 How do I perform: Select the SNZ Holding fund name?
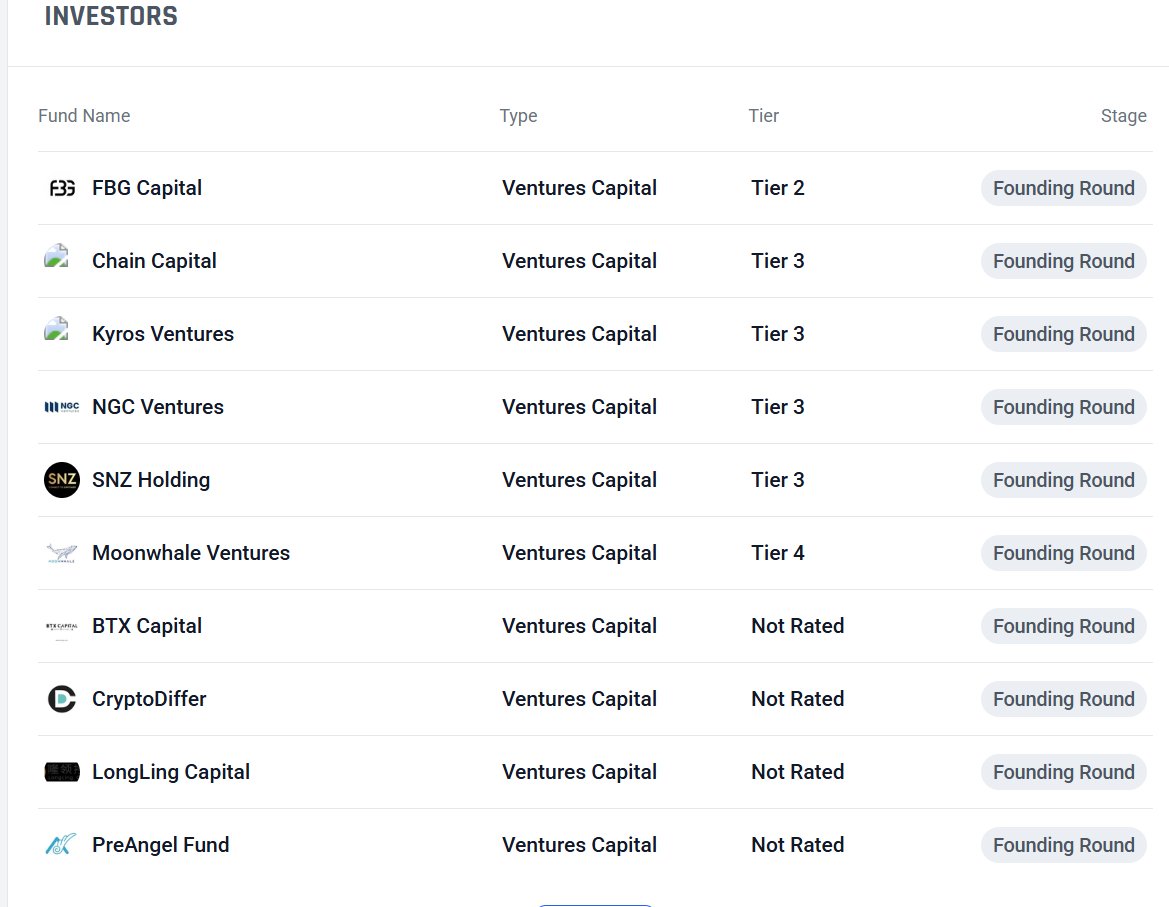tap(151, 480)
